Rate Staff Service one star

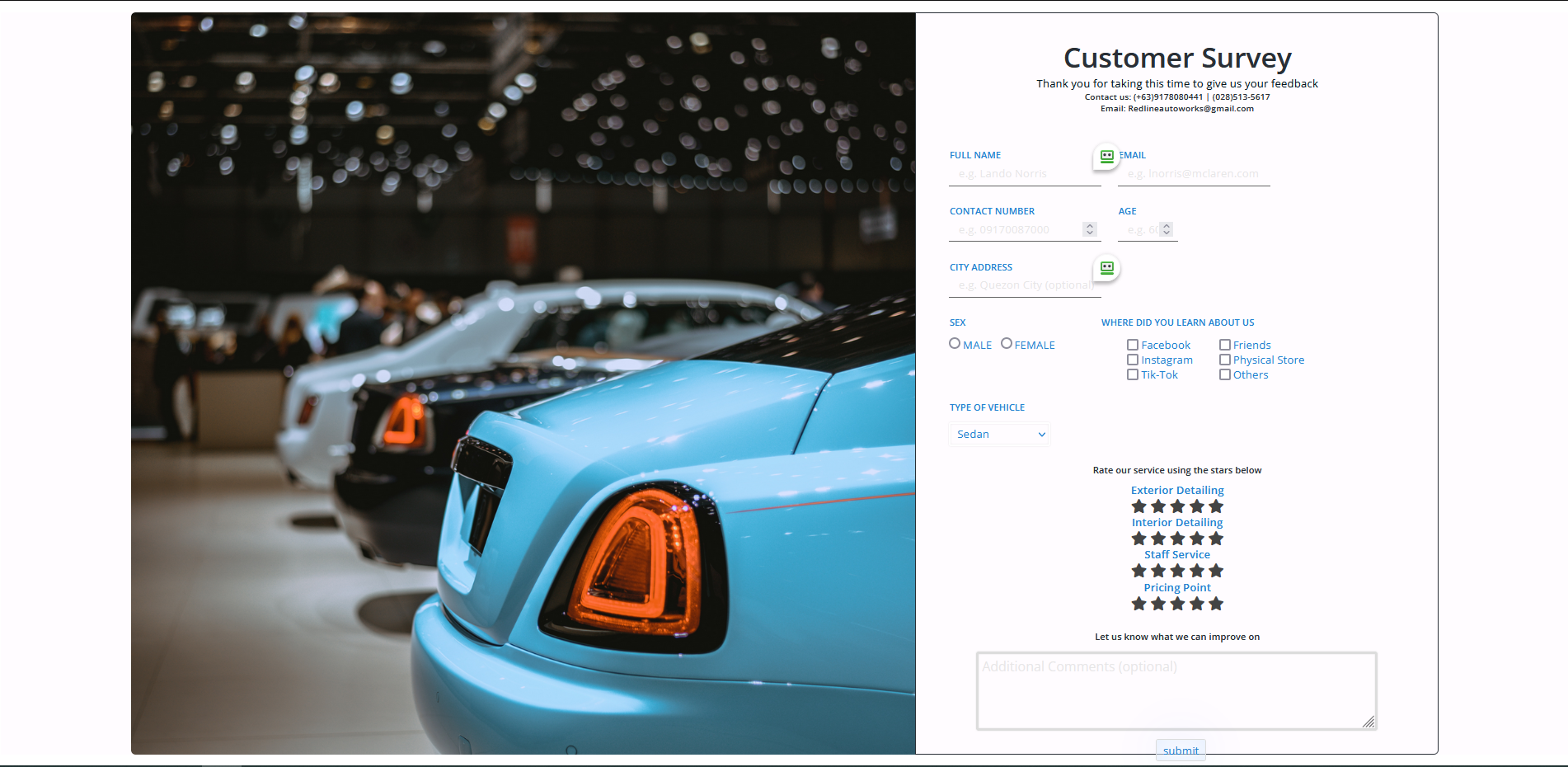1139,571
